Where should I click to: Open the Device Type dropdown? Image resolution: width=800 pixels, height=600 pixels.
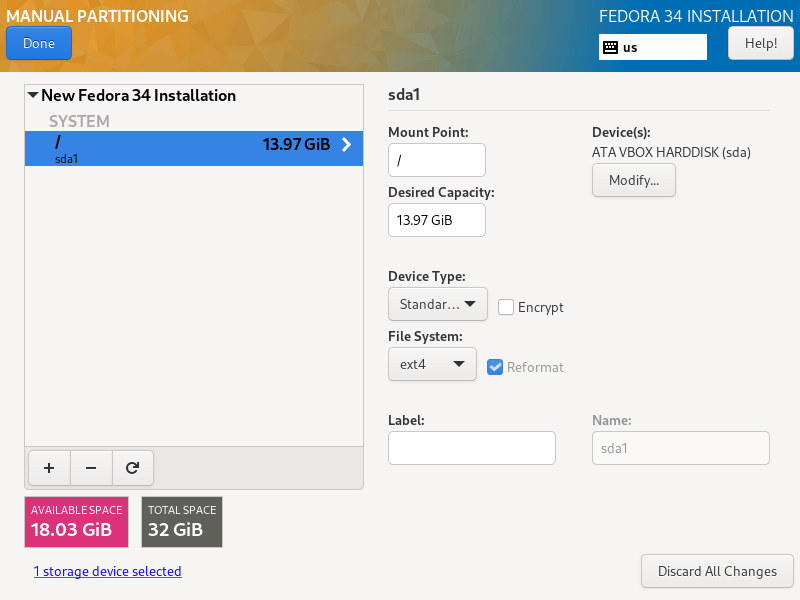tap(437, 304)
